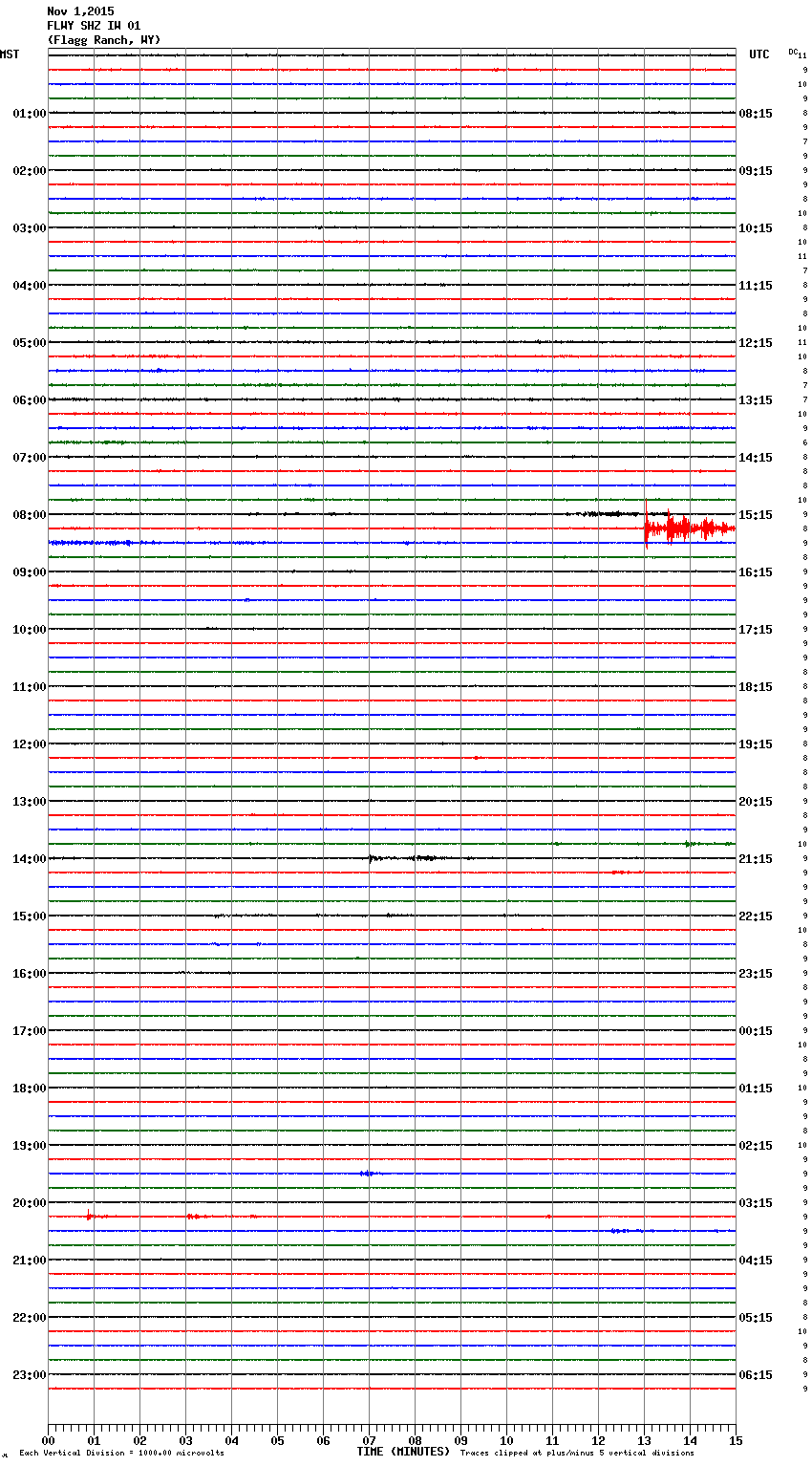This screenshot has height=1466, width=812.
Task: Click minute 13 on the bottom time axis
Action: point(644,1440)
